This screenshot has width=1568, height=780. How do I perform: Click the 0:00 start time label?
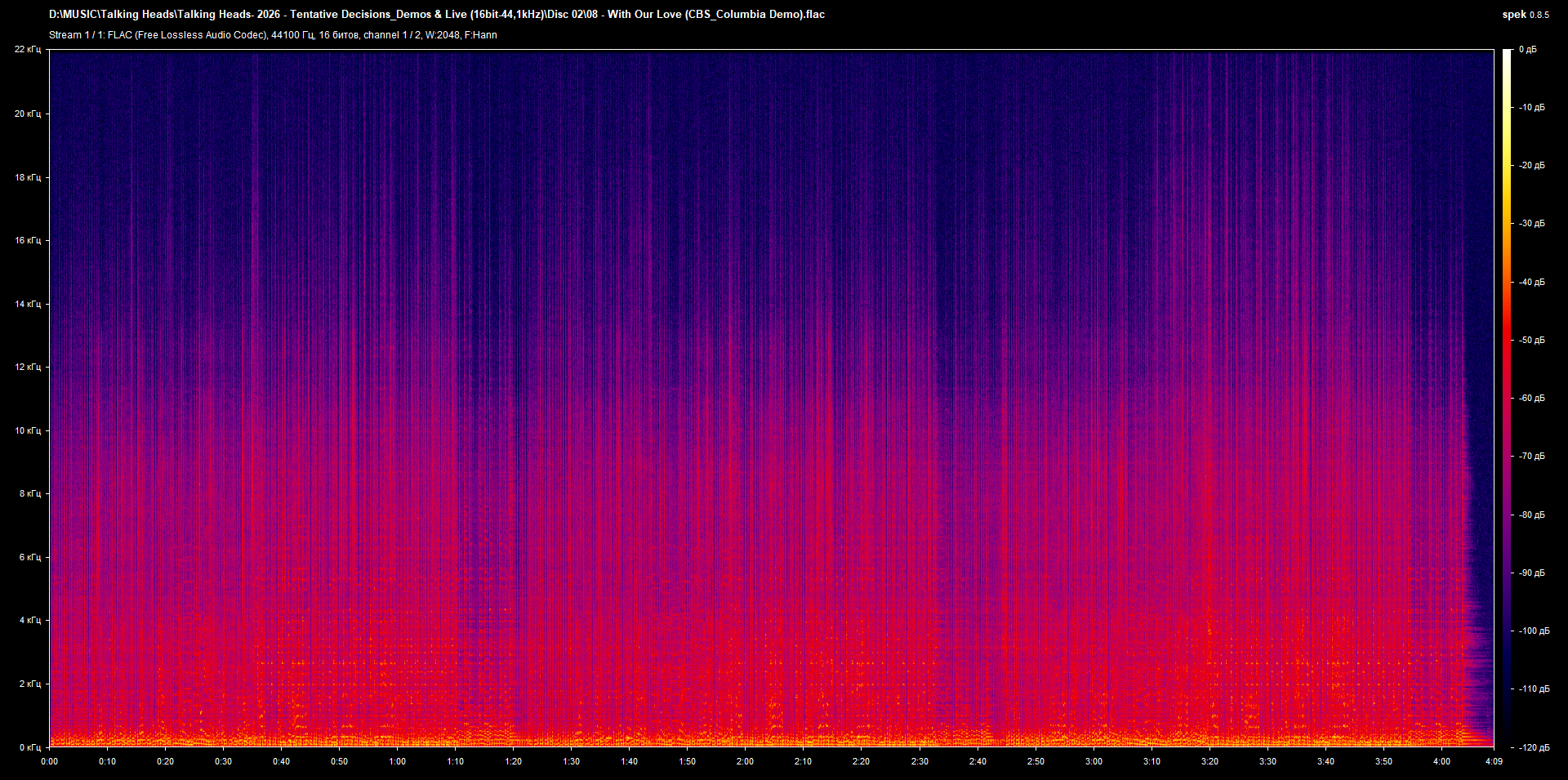pyautogui.click(x=50, y=760)
